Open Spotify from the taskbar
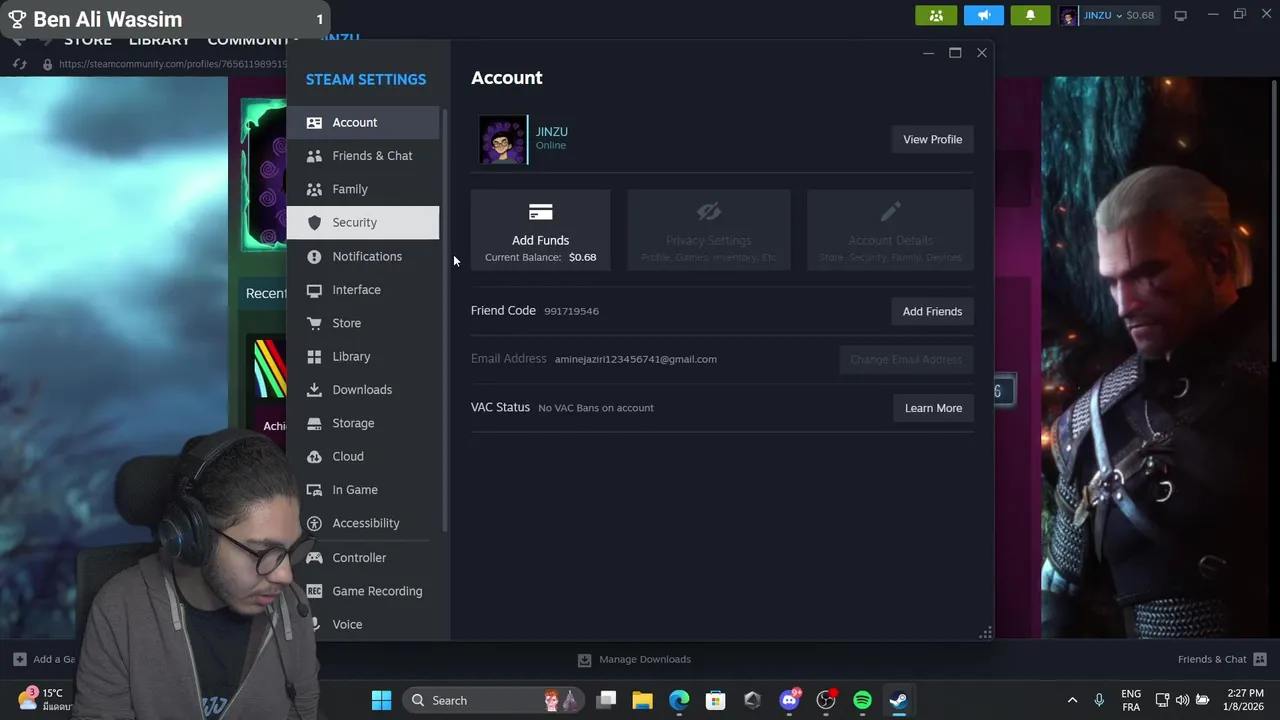This screenshot has height=720, width=1280. 862,700
